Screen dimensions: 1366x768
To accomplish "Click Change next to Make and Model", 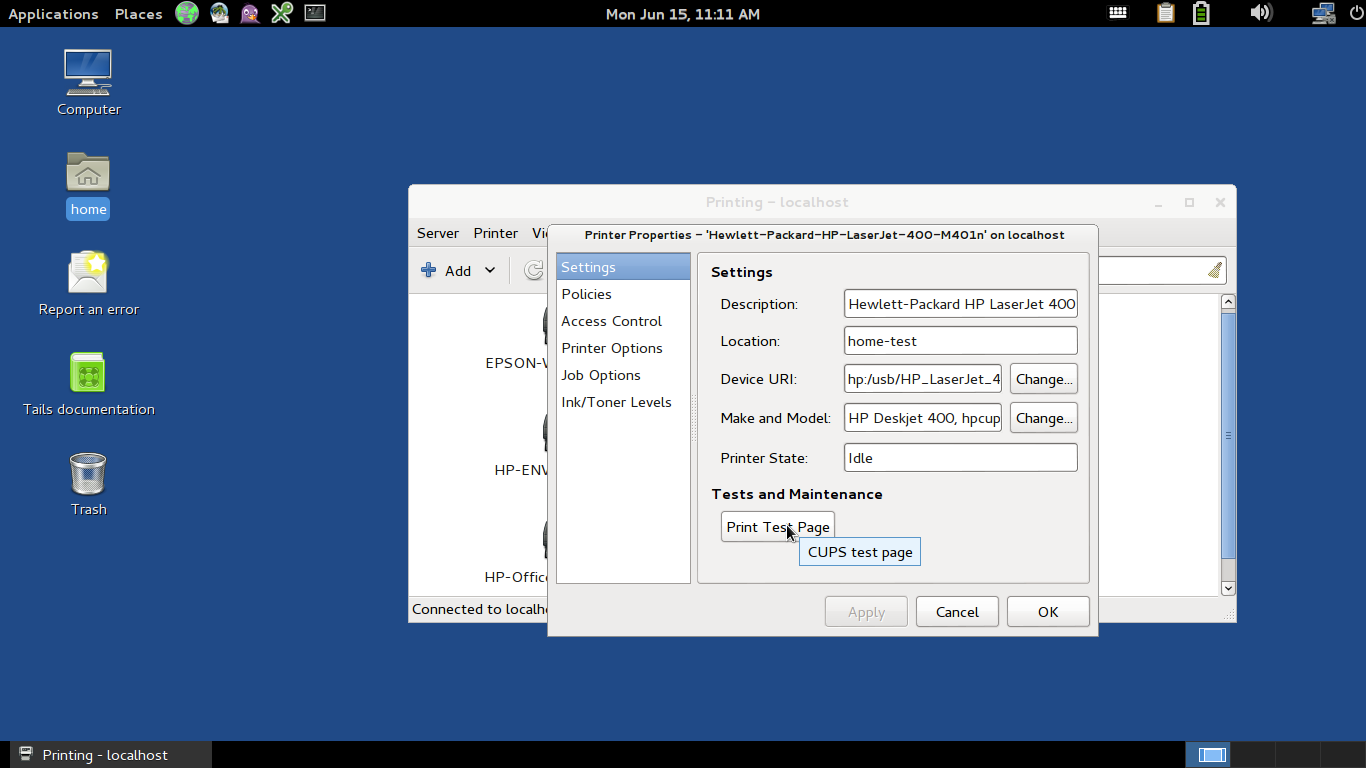I will point(1044,418).
